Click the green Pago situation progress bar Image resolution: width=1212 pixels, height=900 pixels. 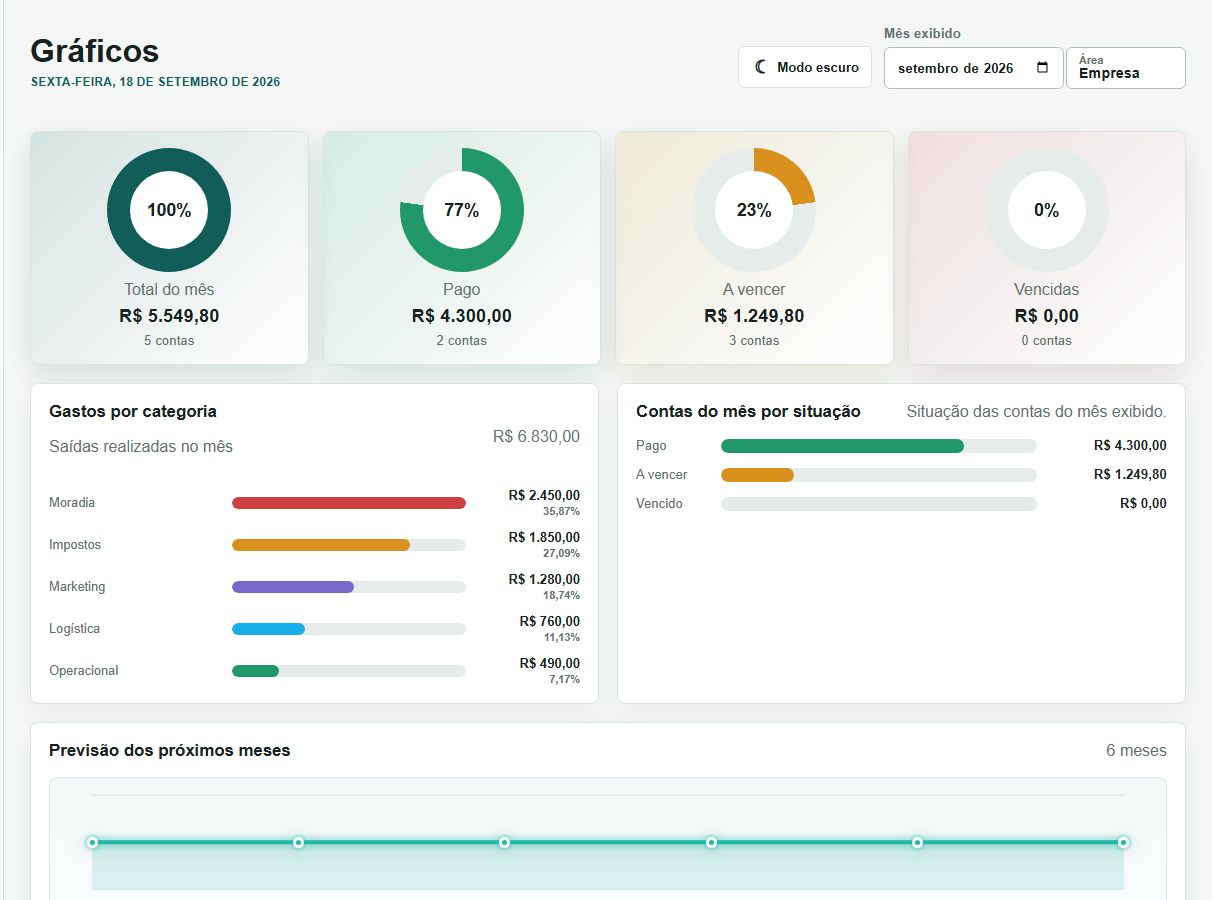pyautogui.click(x=842, y=446)
